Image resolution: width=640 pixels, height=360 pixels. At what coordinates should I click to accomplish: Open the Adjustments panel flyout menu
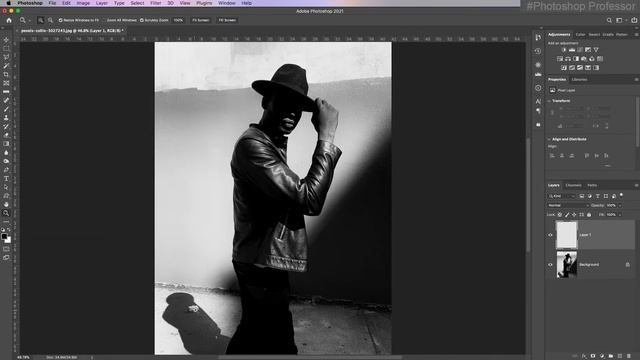pyautogui.click(x=636, y=35)
